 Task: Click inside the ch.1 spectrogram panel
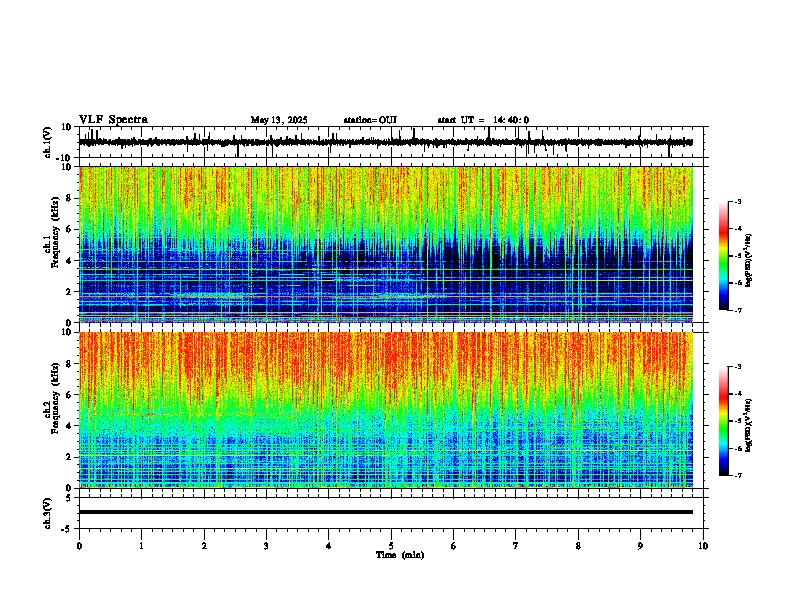(x=386, y=244)
